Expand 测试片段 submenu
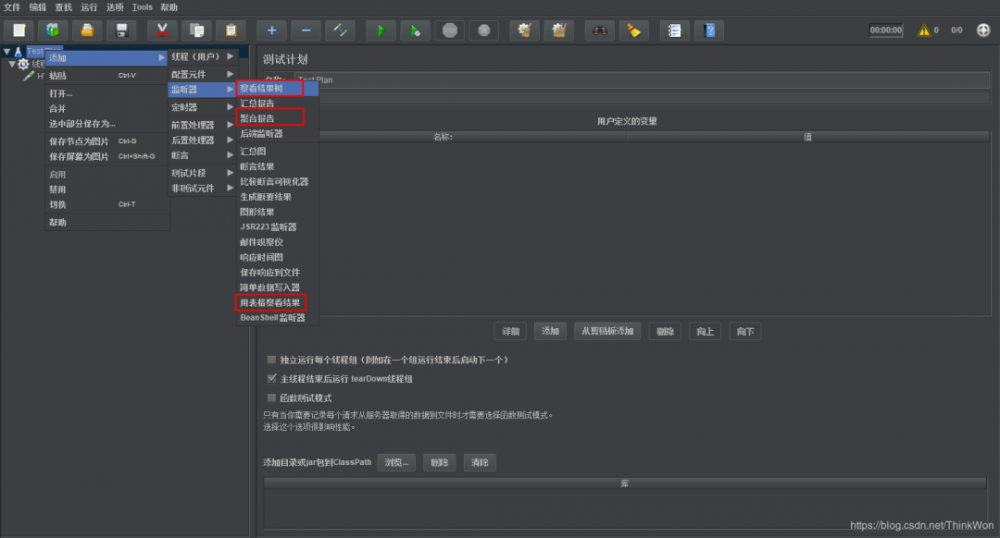1000x538 pixels. [x=203, y=173]
